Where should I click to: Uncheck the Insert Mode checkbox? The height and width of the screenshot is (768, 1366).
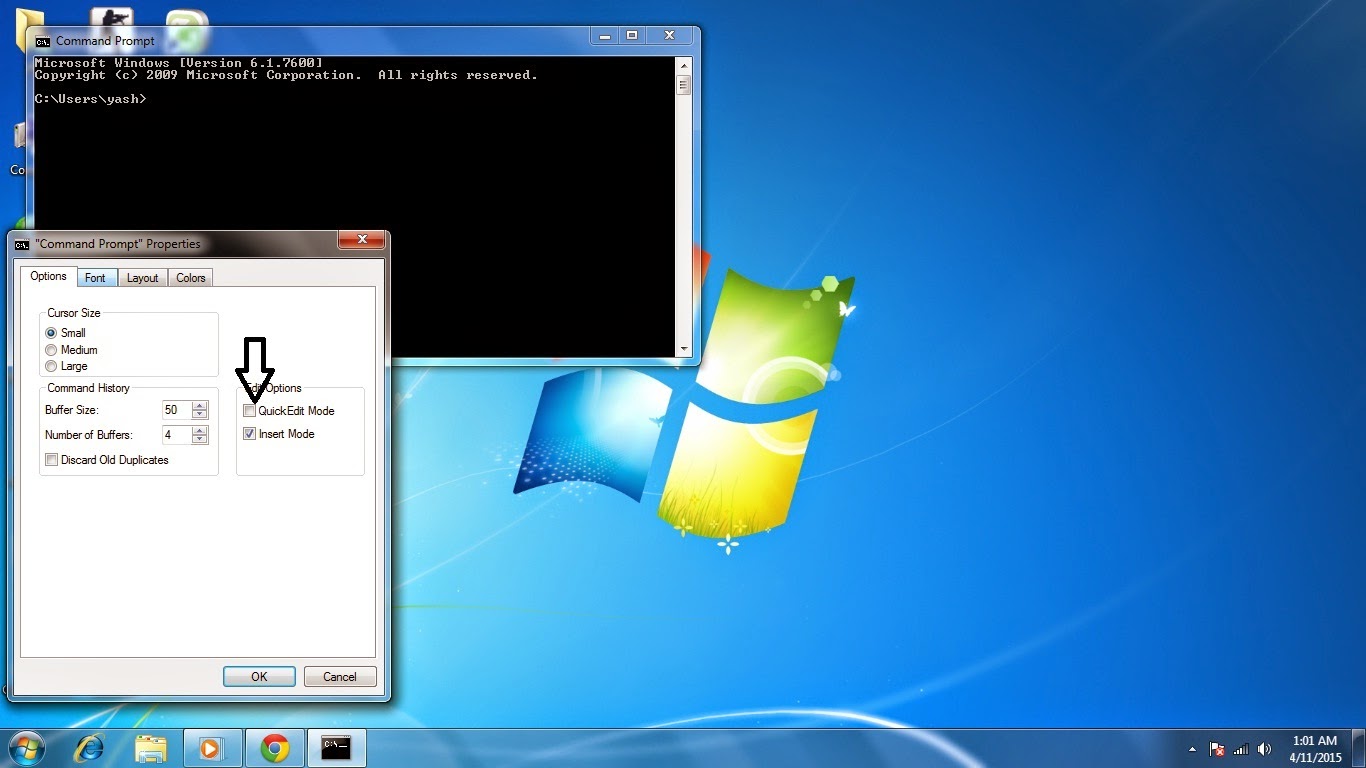click(x=250, y=434)
